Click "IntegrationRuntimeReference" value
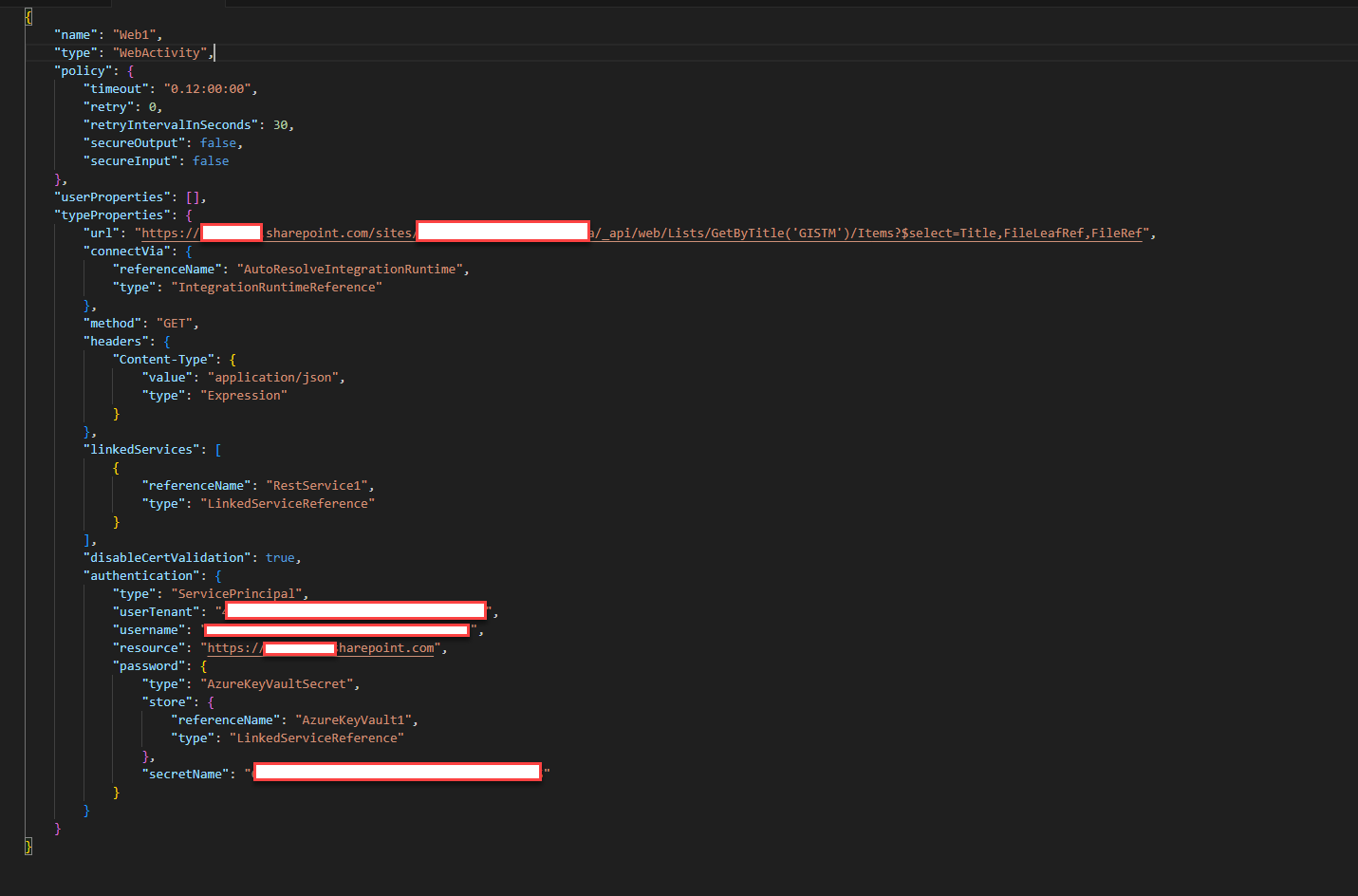Image resolution: width=1358 pixels, height=896 pixels. (x=276, y=288)
